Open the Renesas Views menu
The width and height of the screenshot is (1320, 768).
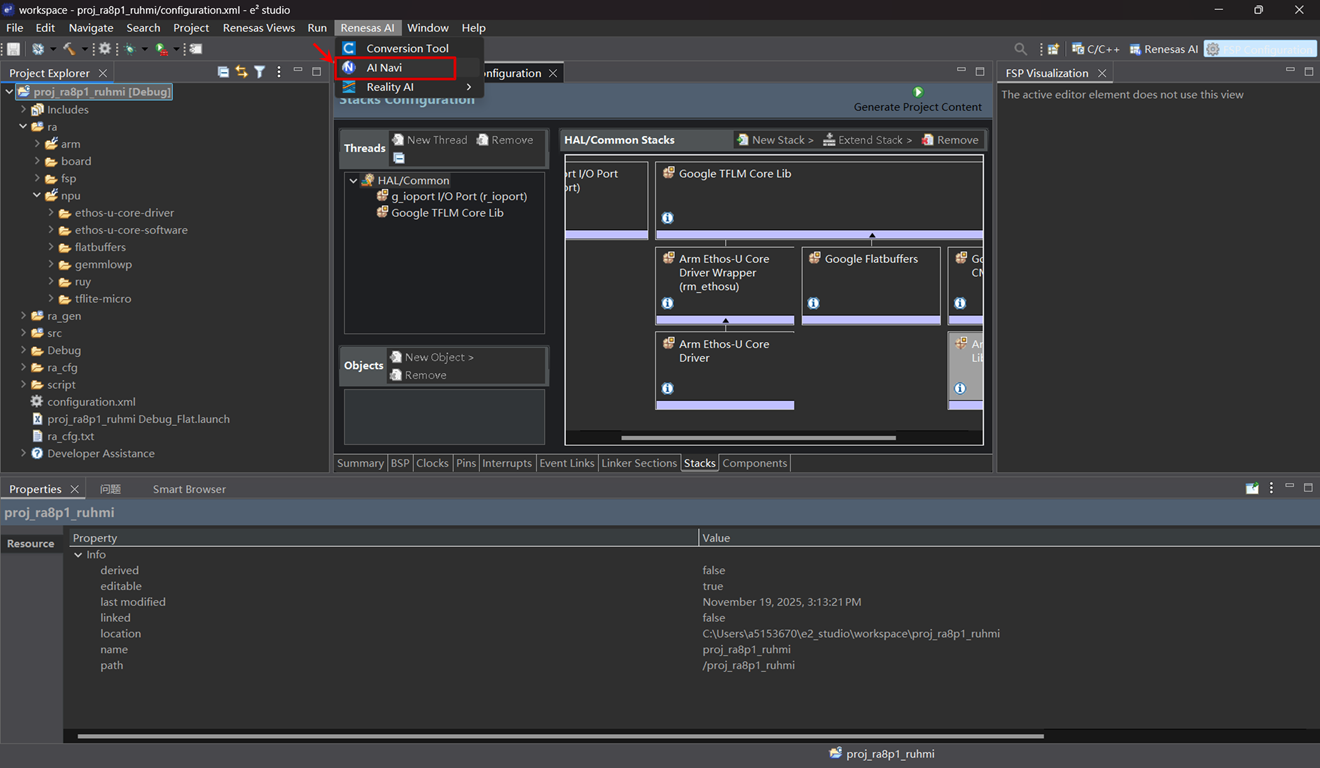click(258, 28)
